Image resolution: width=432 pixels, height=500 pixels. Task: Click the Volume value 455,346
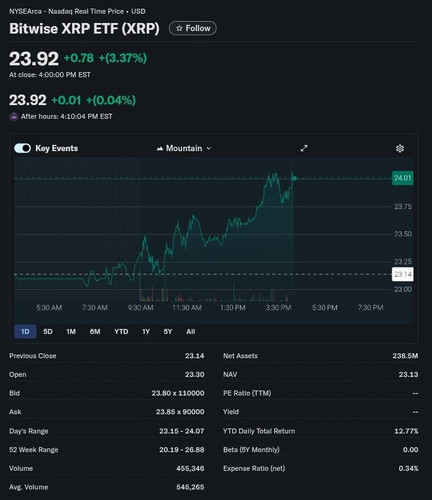[x=190, y=468]
